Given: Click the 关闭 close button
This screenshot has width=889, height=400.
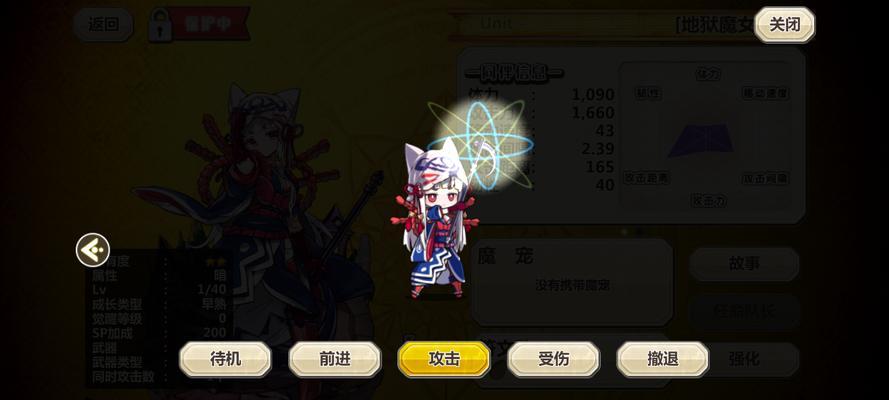Looking at the screenshot, I should click(x=785, y=24).
